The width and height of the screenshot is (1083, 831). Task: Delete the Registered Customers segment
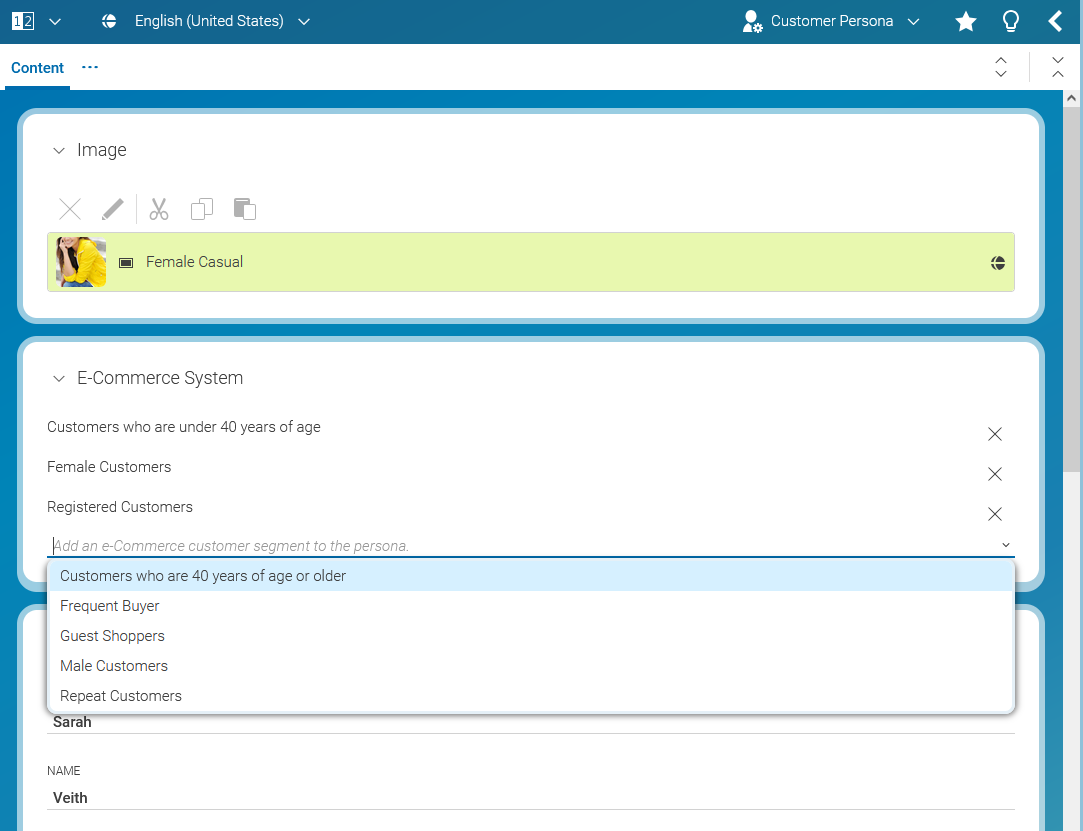tap(995, 514)
